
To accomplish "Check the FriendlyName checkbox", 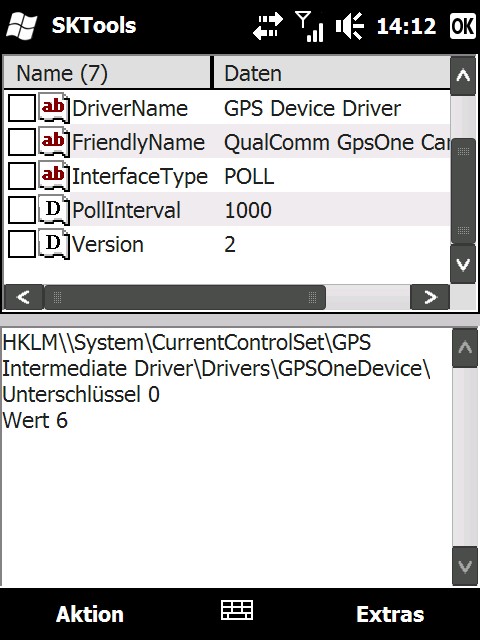I will (22, 142).
